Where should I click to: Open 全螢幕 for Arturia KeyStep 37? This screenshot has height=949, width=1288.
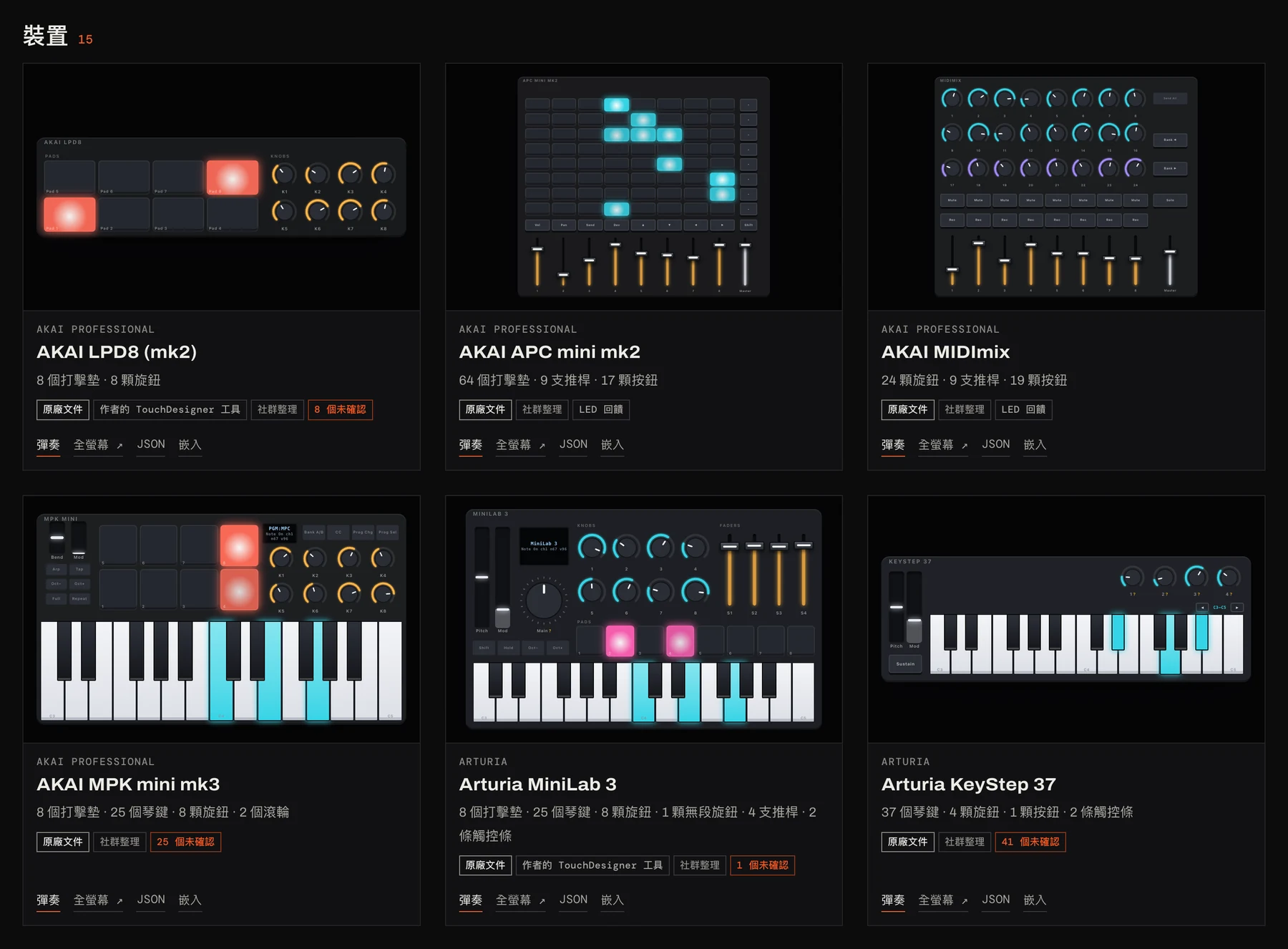943,900
